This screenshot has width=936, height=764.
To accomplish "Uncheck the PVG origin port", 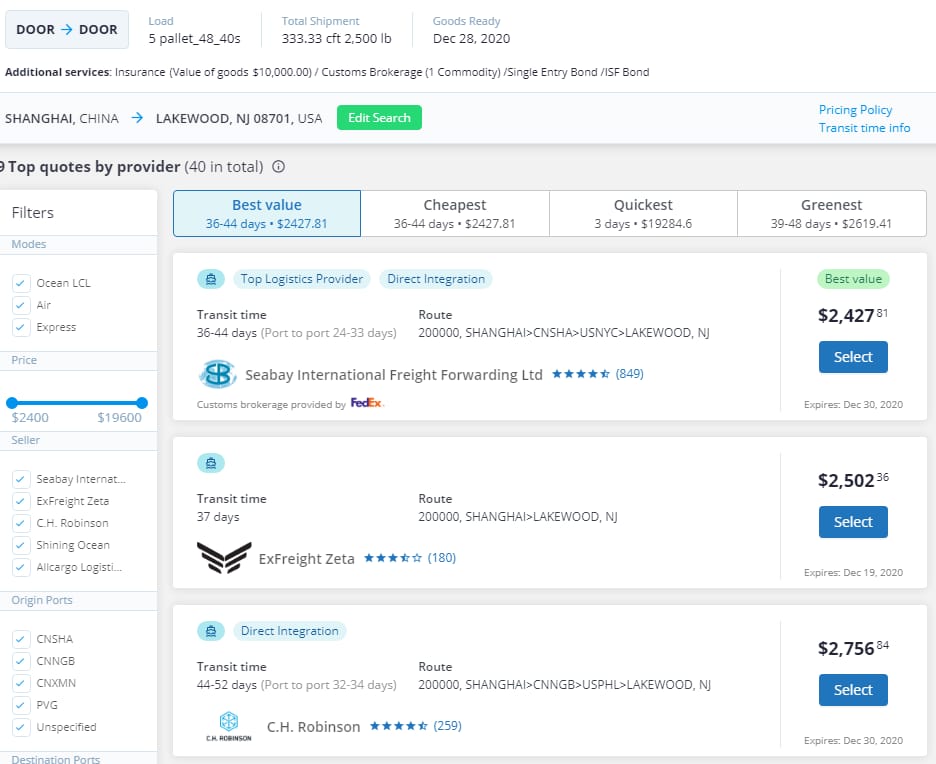I will pos(21,705).
